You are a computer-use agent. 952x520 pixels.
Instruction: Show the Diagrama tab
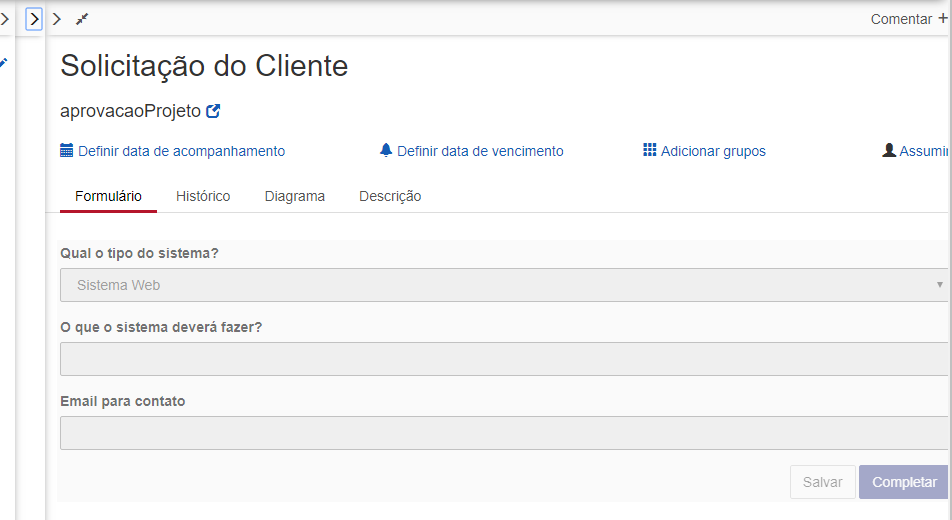point(294,196)
